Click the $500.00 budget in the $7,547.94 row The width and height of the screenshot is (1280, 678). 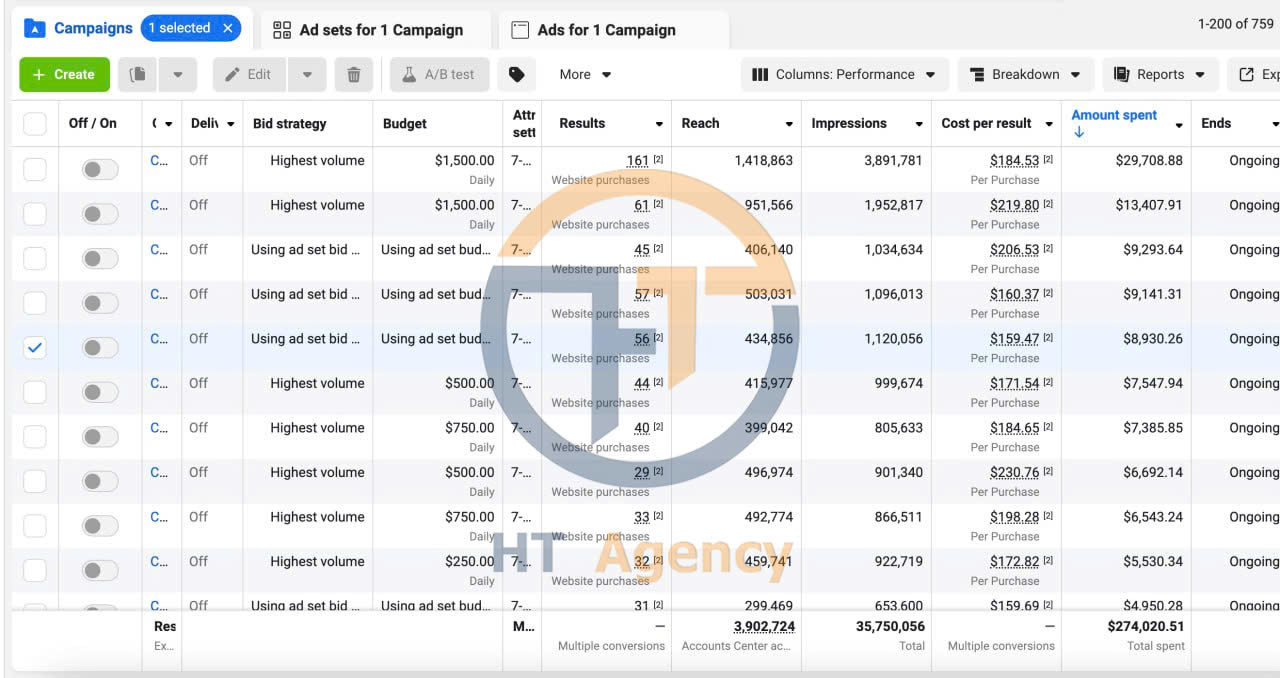[469, 383]
